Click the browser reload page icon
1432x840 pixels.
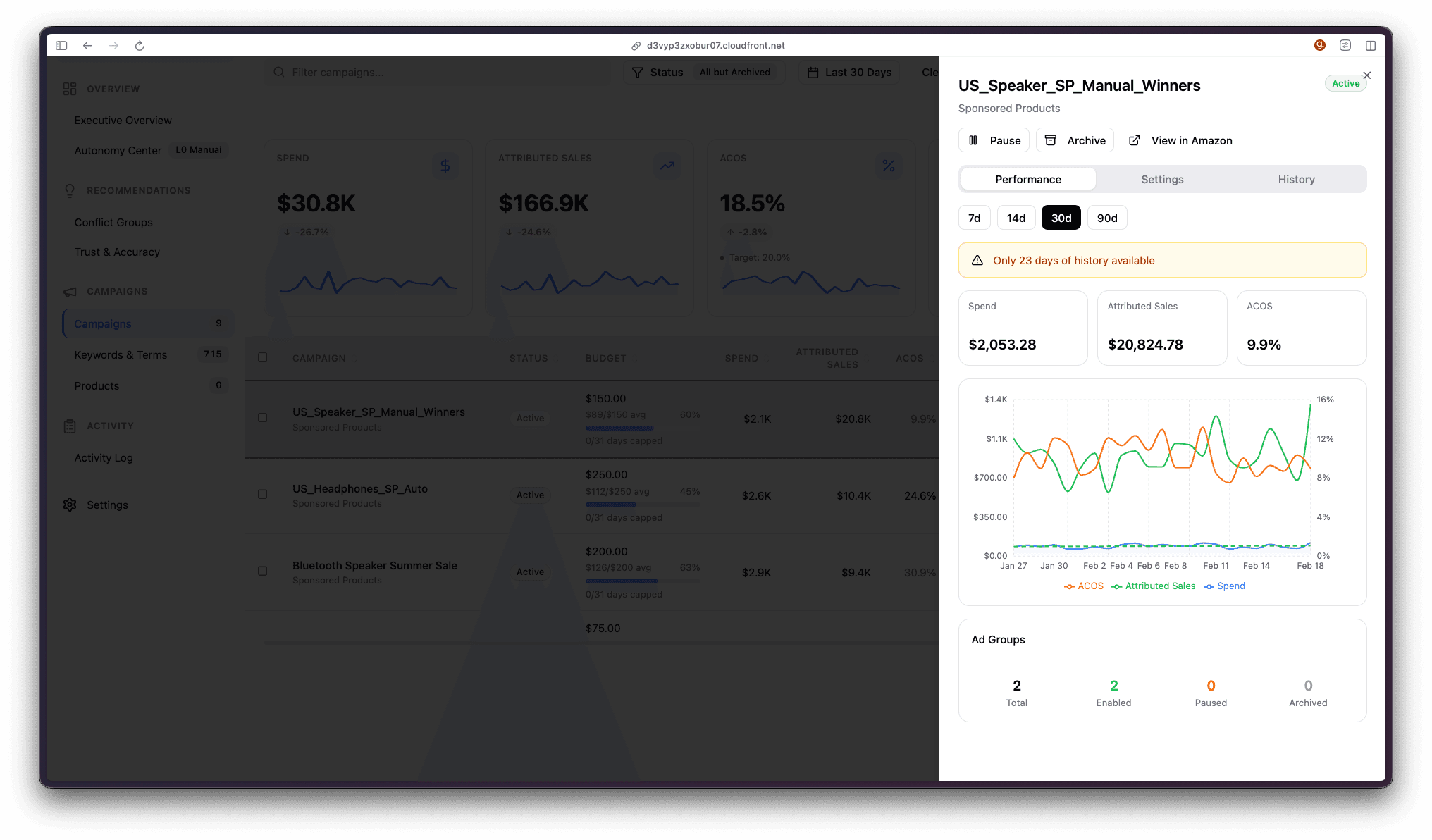click(x=140, y=46)
